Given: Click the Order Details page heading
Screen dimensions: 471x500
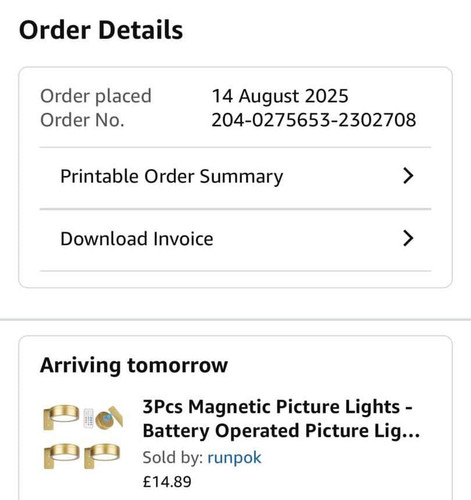Looking at the screenshot, I should [x=101, y=30].
